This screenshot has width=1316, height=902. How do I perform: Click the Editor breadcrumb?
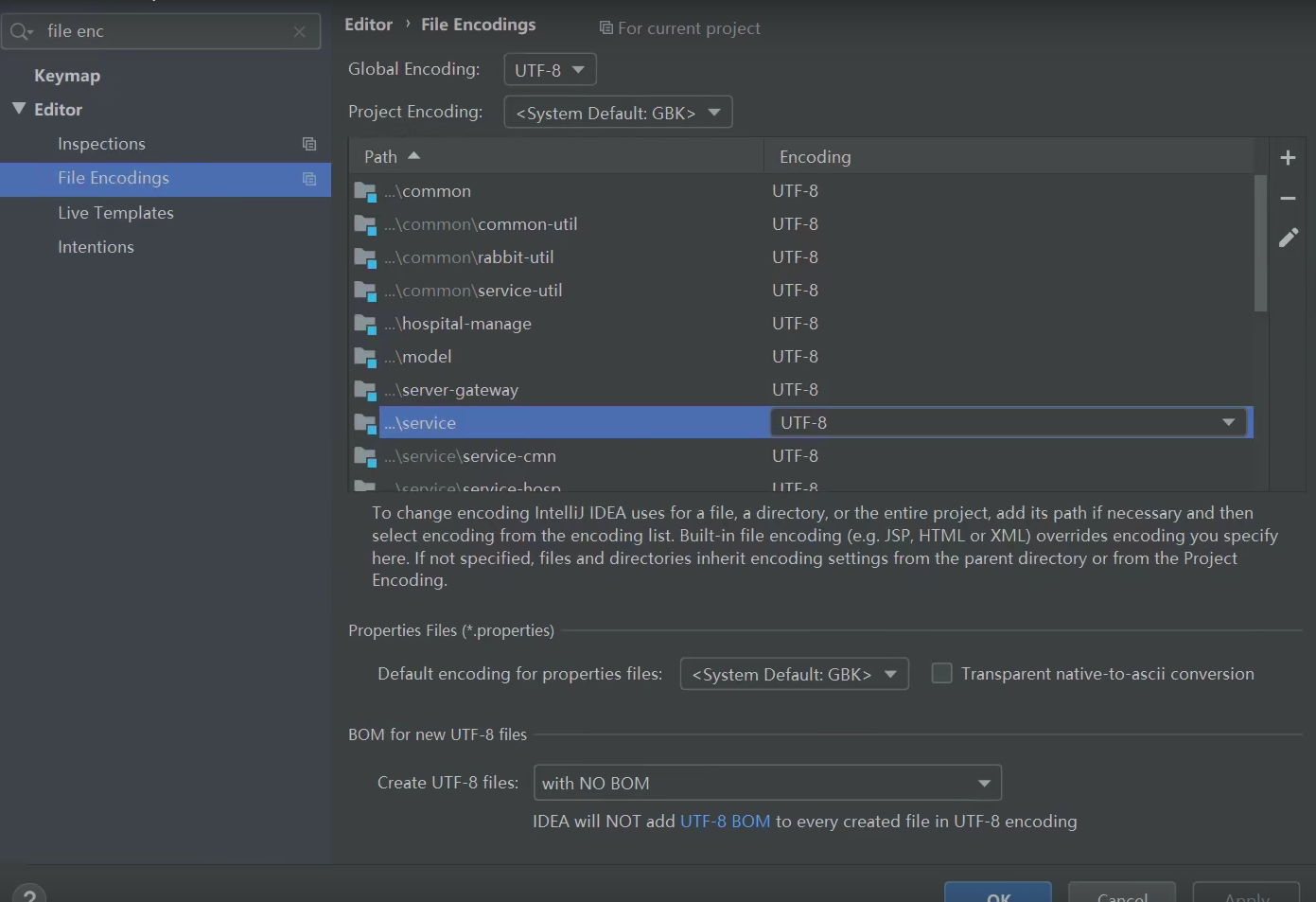click(x=368, y=25)
